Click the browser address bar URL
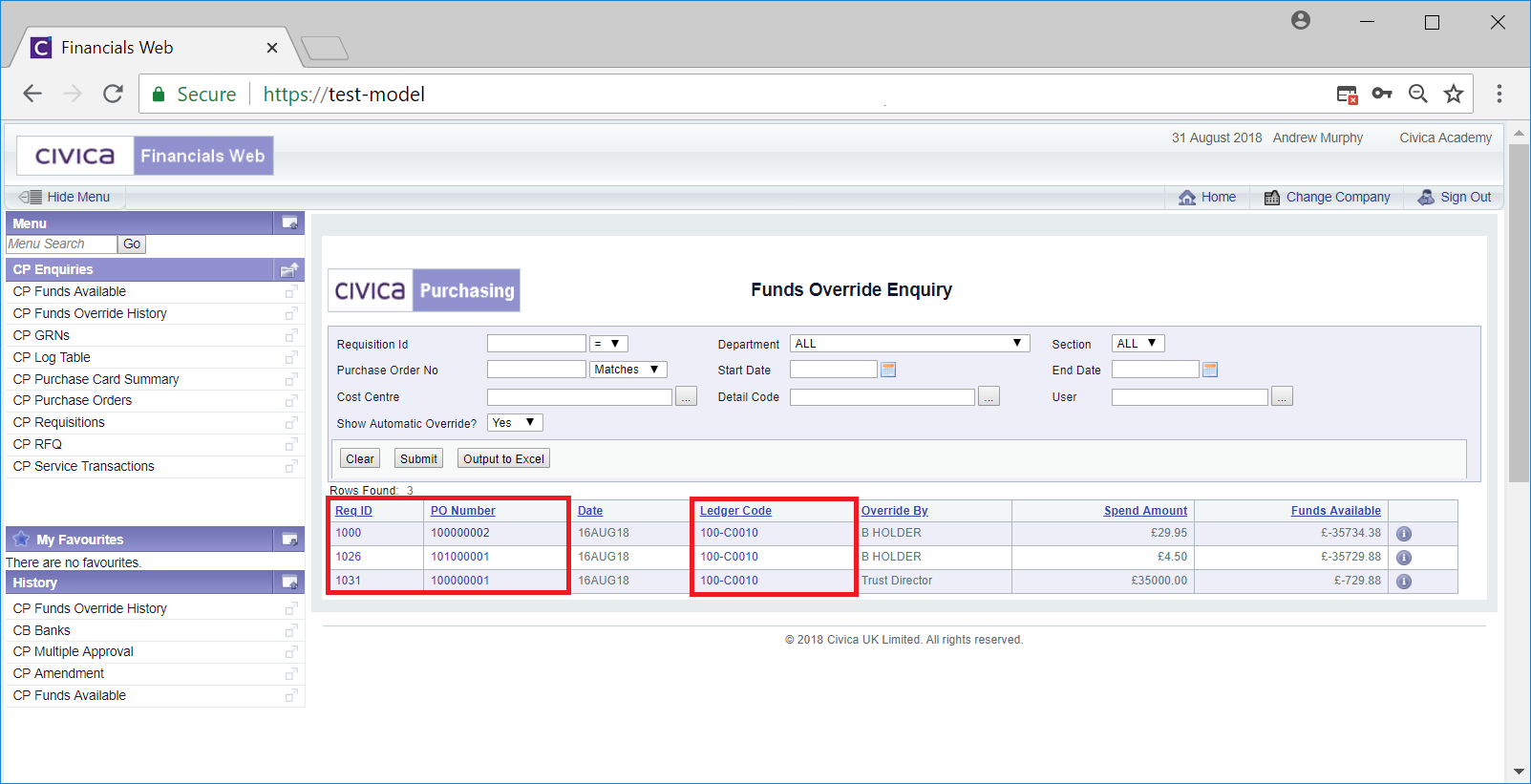 click(344, 94)
